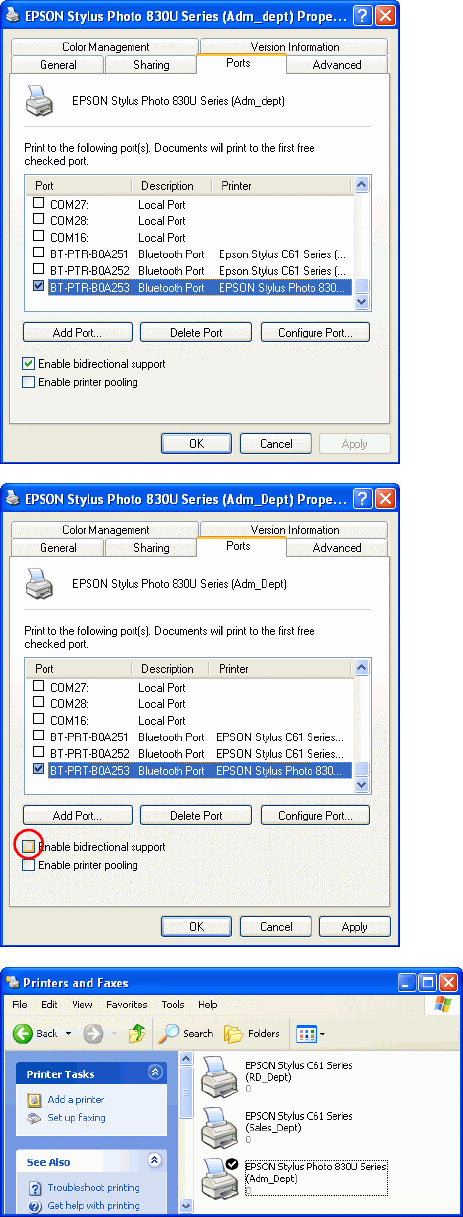Viewport: 463px width, 1217px height.
Task: Switch to General tab in top dialog
Action: [x=58, y=65]
